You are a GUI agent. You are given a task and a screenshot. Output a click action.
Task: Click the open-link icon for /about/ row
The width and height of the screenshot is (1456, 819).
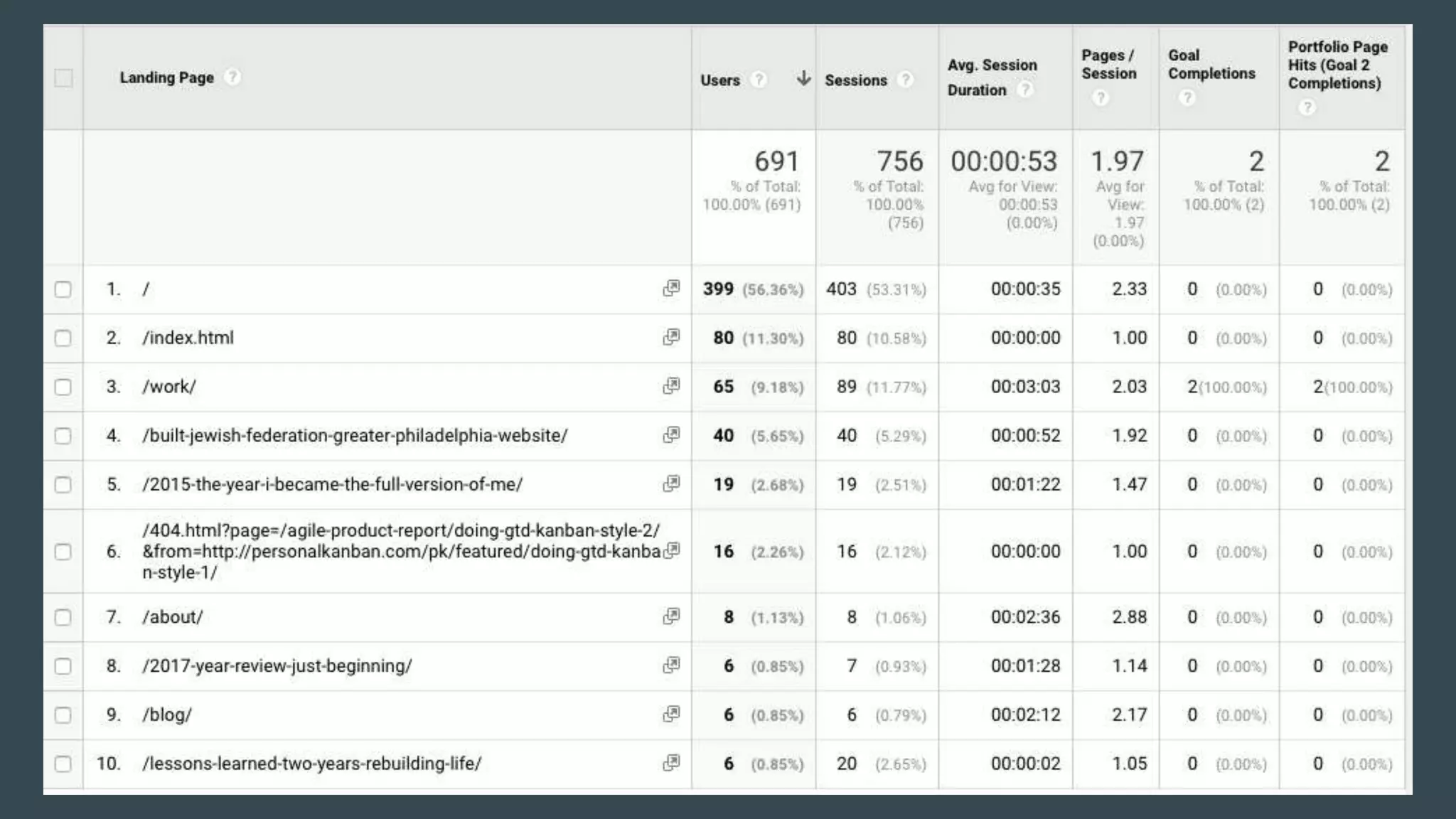pyautogui.click(x=671, y=616)
